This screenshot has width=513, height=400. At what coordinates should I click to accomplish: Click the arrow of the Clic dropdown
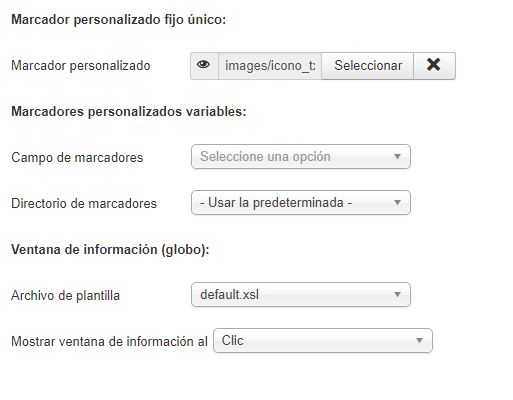(x=419, y=340)
